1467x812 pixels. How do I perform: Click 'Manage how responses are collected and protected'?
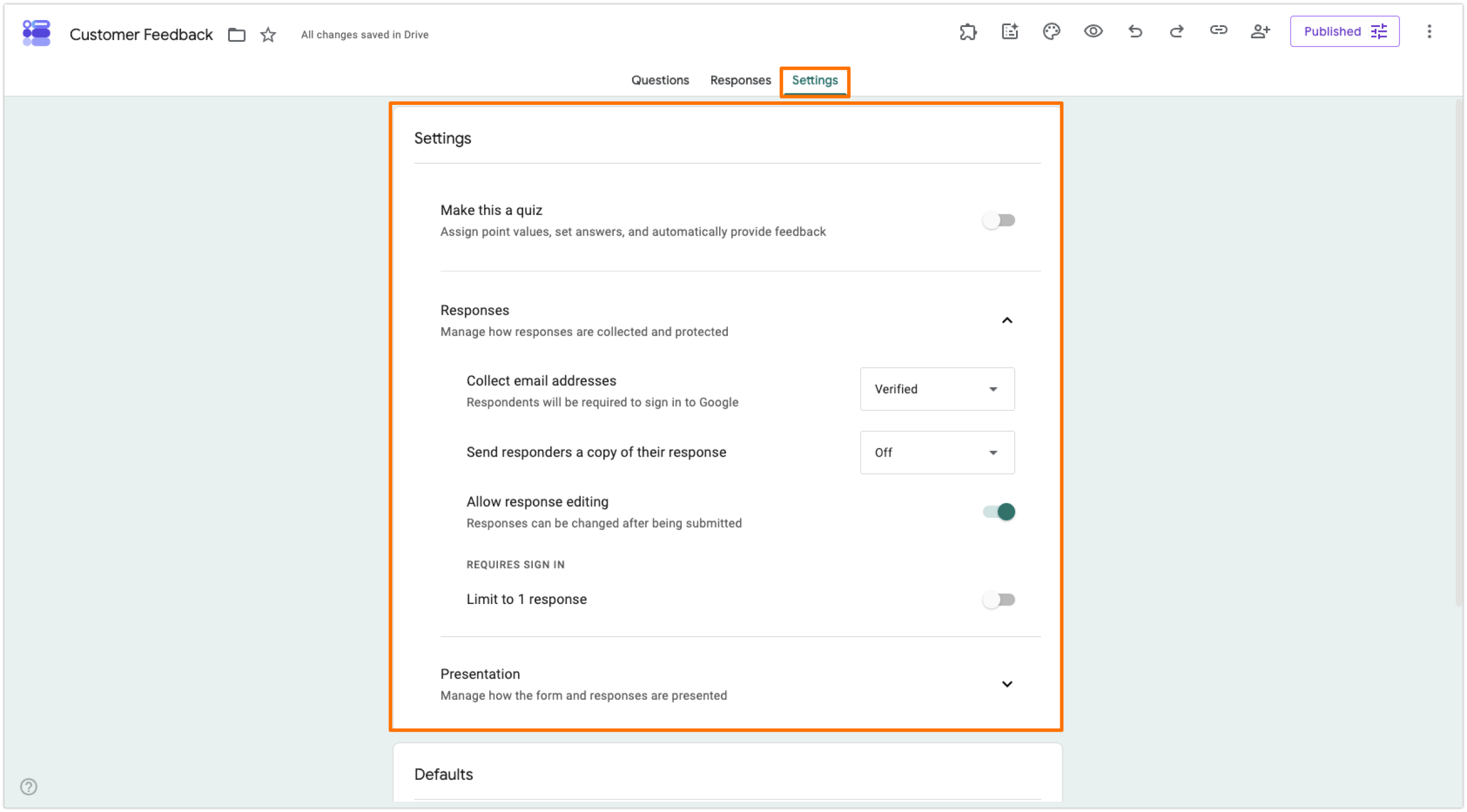[584, 332]
